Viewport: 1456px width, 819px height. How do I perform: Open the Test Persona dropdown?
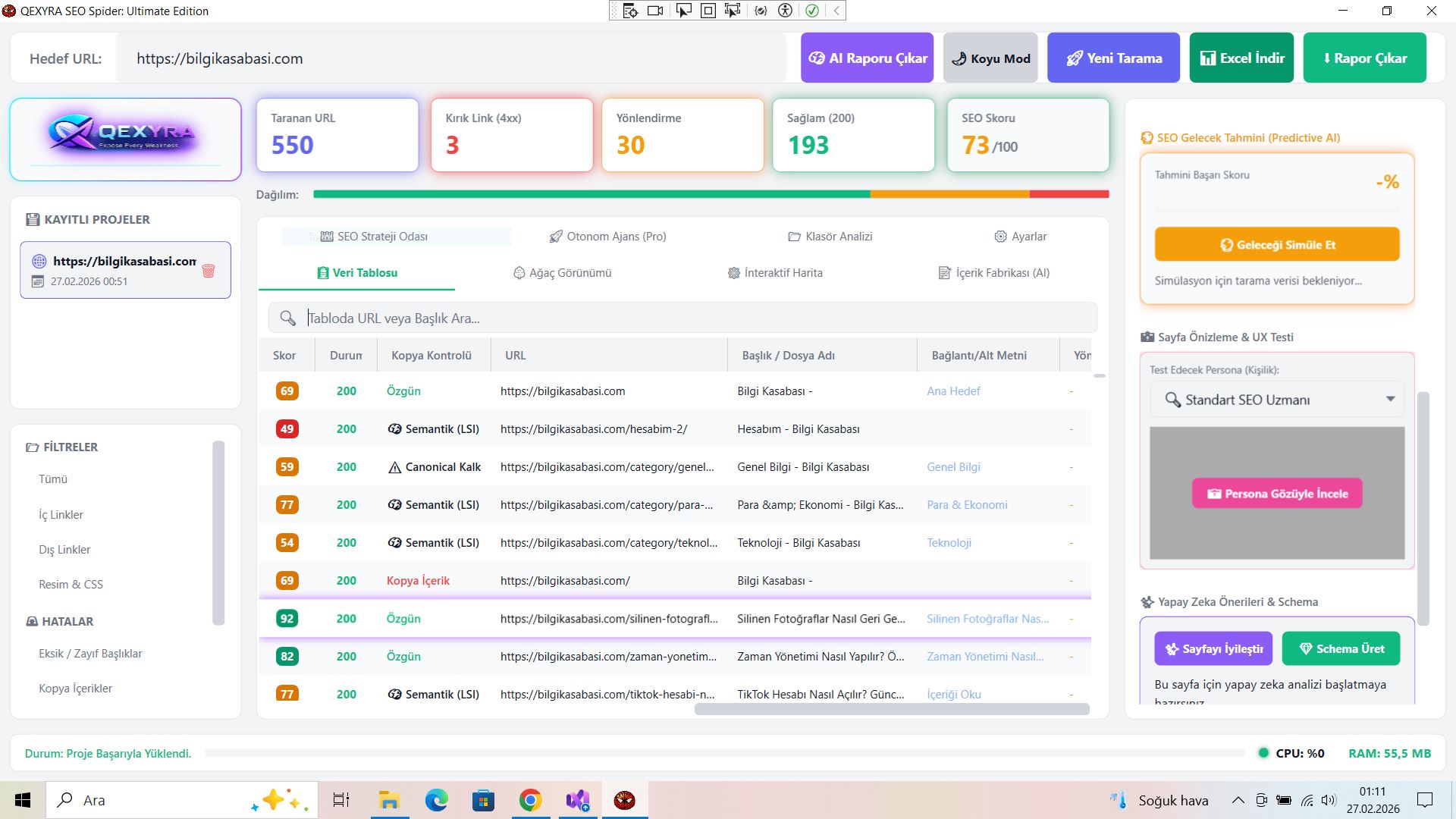click(1277, 400)
